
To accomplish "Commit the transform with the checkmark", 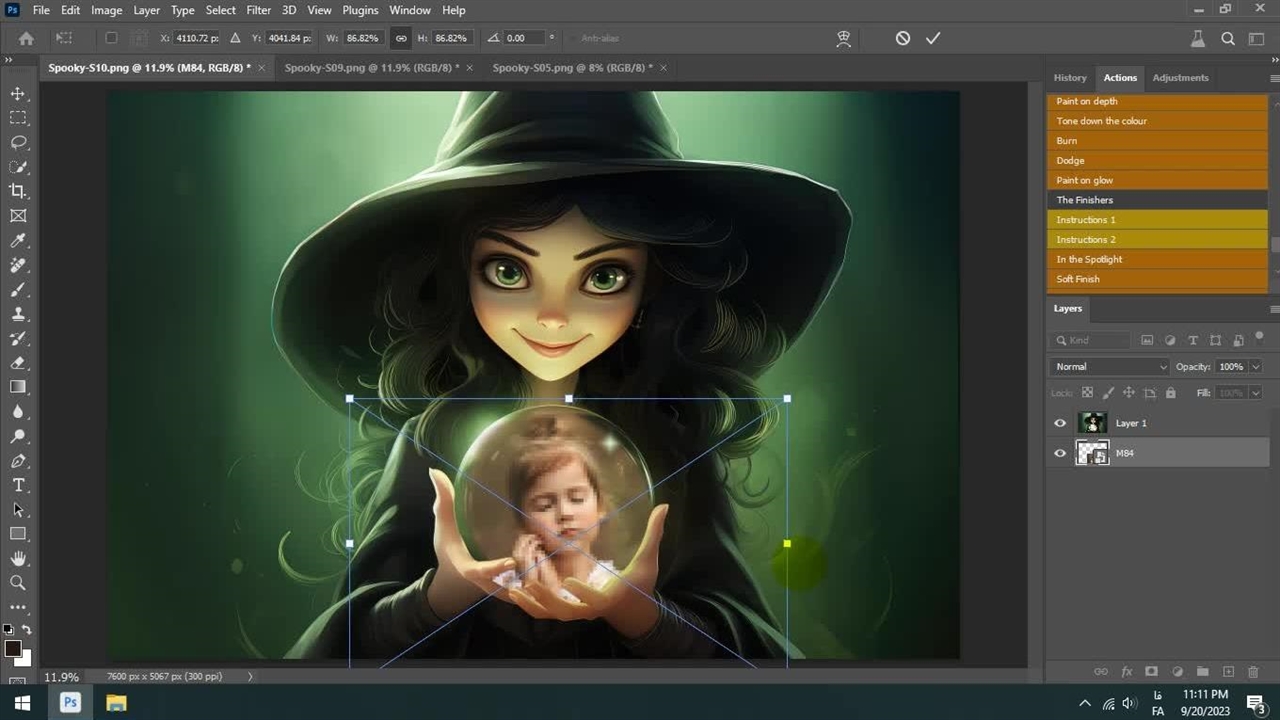I will point(933,38).
